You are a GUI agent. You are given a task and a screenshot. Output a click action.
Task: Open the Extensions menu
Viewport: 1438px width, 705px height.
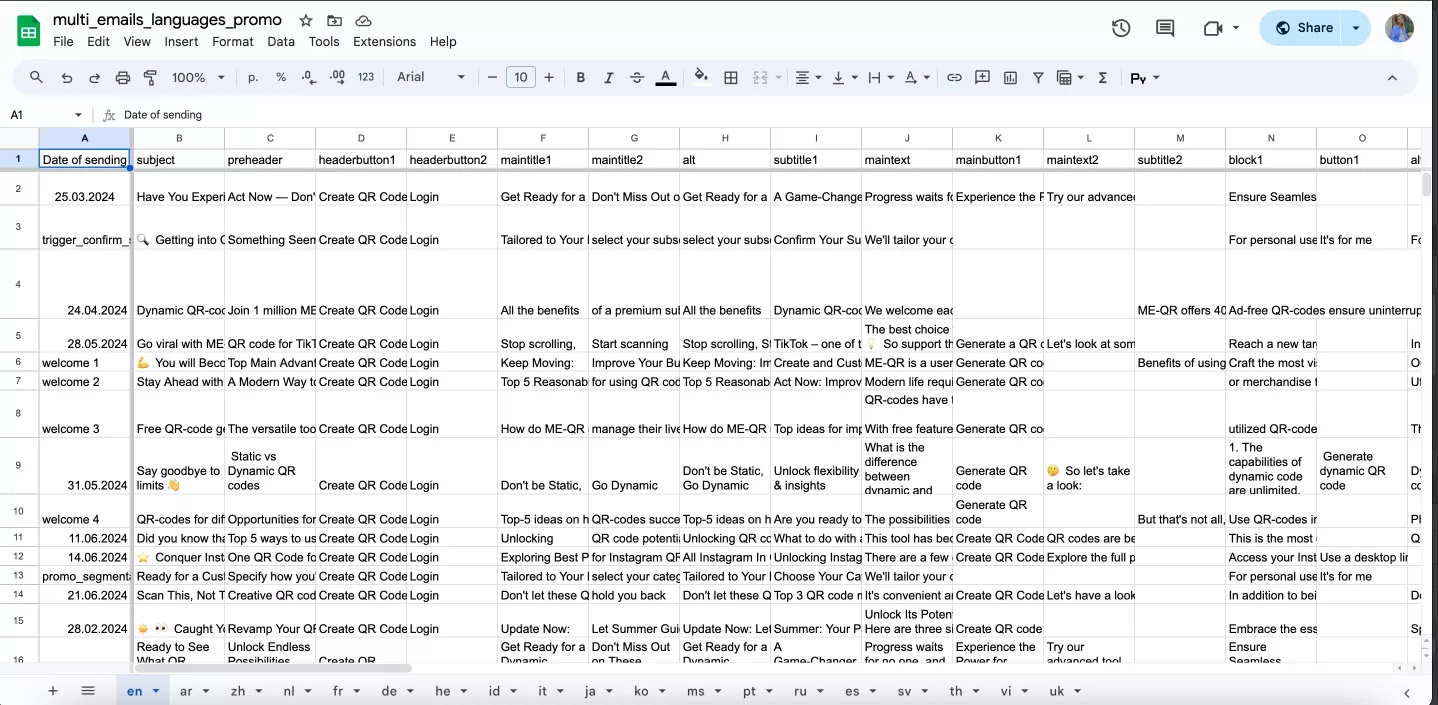tap(384, 42)
